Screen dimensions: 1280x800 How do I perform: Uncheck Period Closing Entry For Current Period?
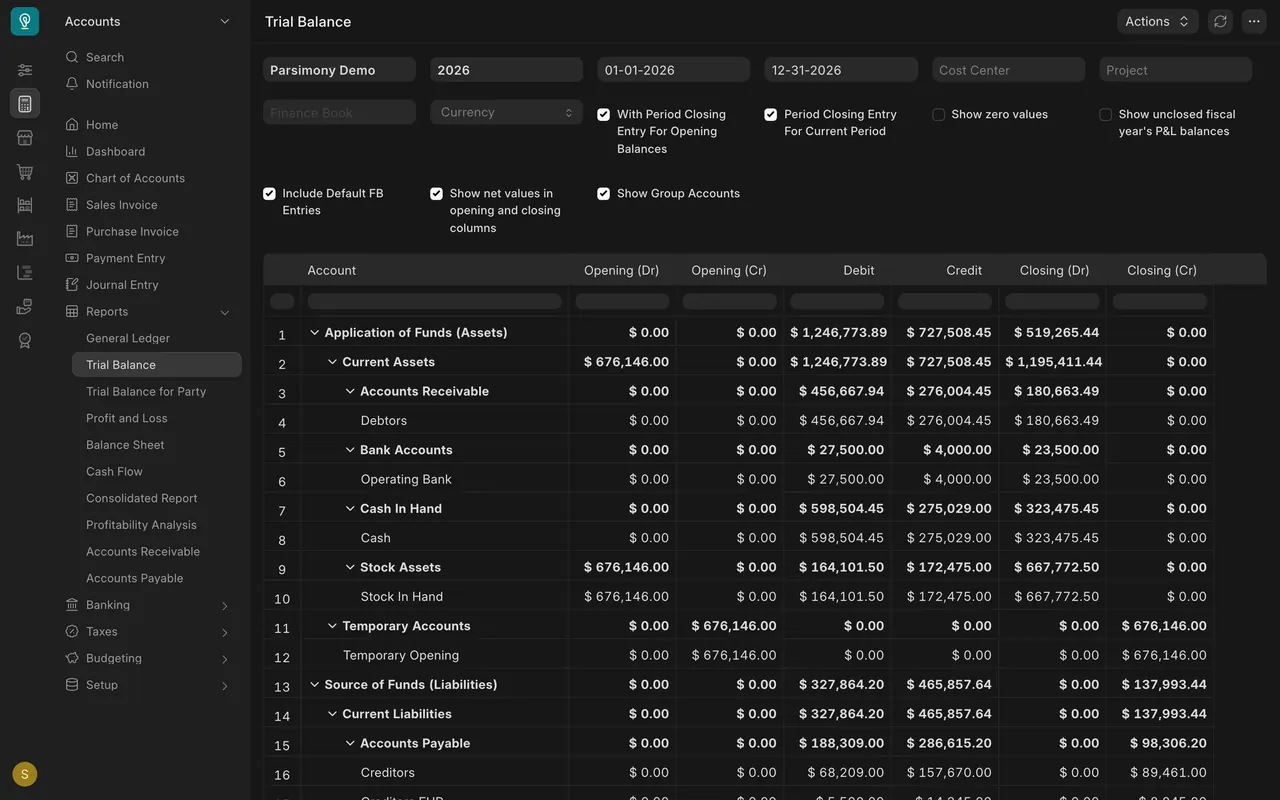771,115
